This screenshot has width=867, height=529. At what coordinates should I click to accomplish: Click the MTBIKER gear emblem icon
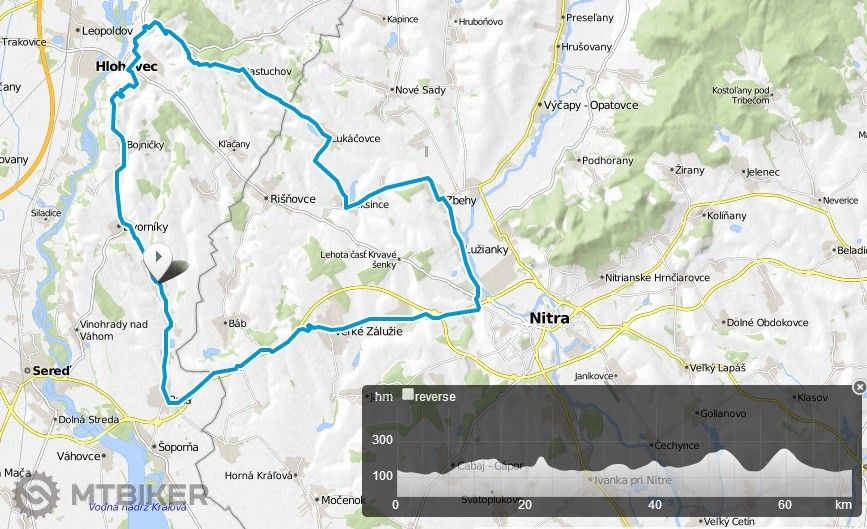point(36,494)
